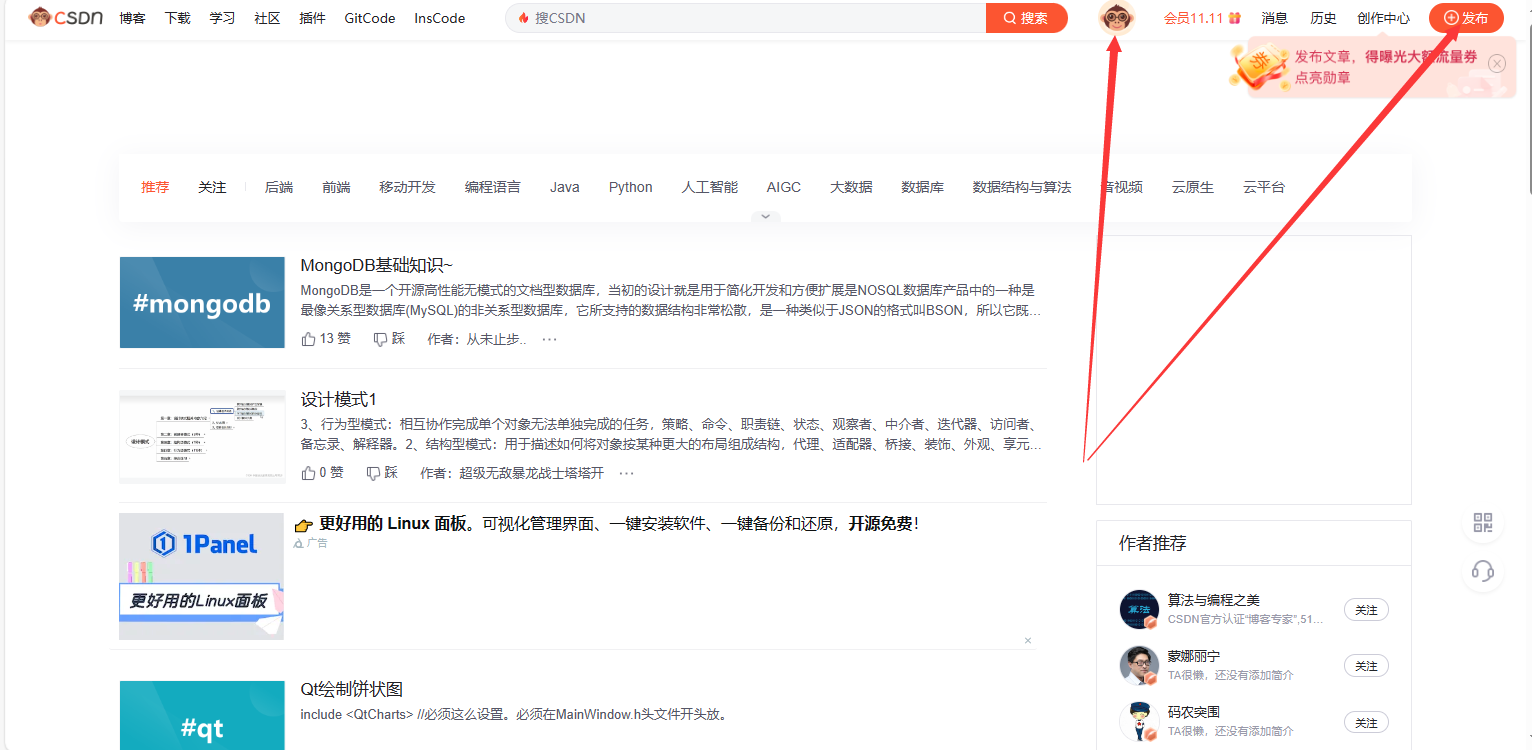Open the 设计模式 mind-map thumbnail
The width and height of the screenshot is (1532, 750).
(x=202, y=437)
